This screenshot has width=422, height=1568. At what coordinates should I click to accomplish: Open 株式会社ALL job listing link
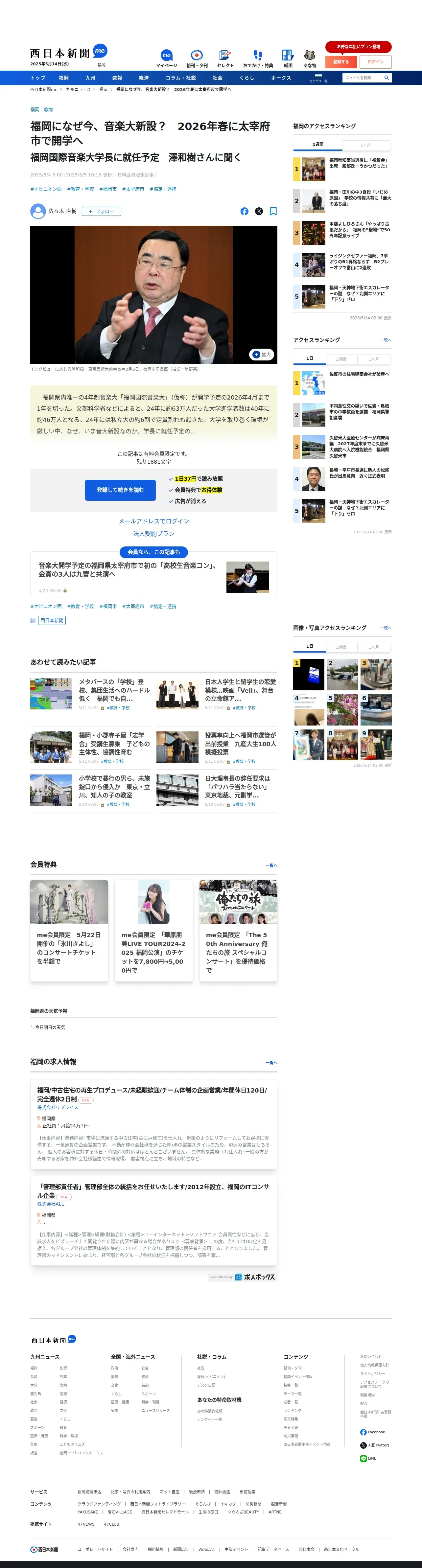(x=51, y=1204)
